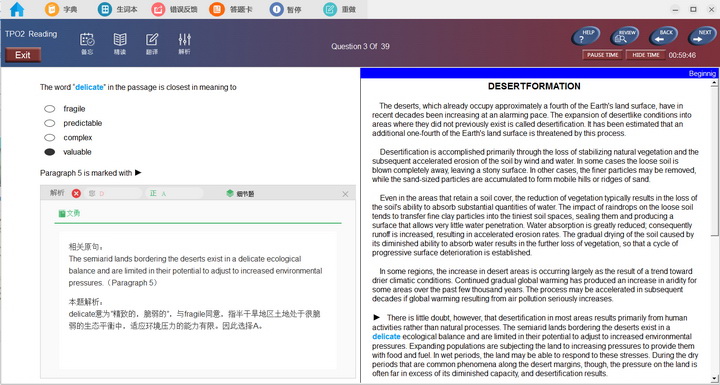Screen dimensions: 720x385
Task: Click the PAUSE TIME button
Action: click(x=602, y=55)
